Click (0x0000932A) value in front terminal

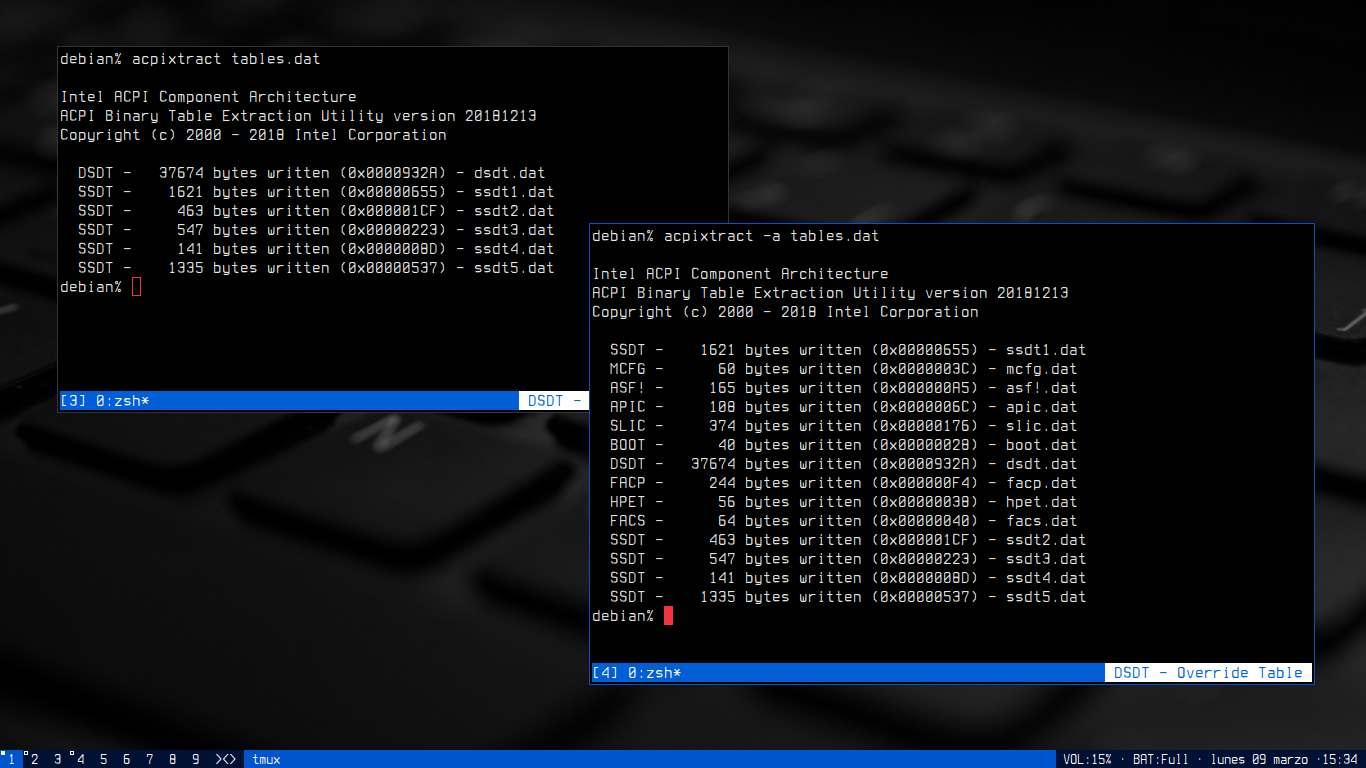coord(924,464)
